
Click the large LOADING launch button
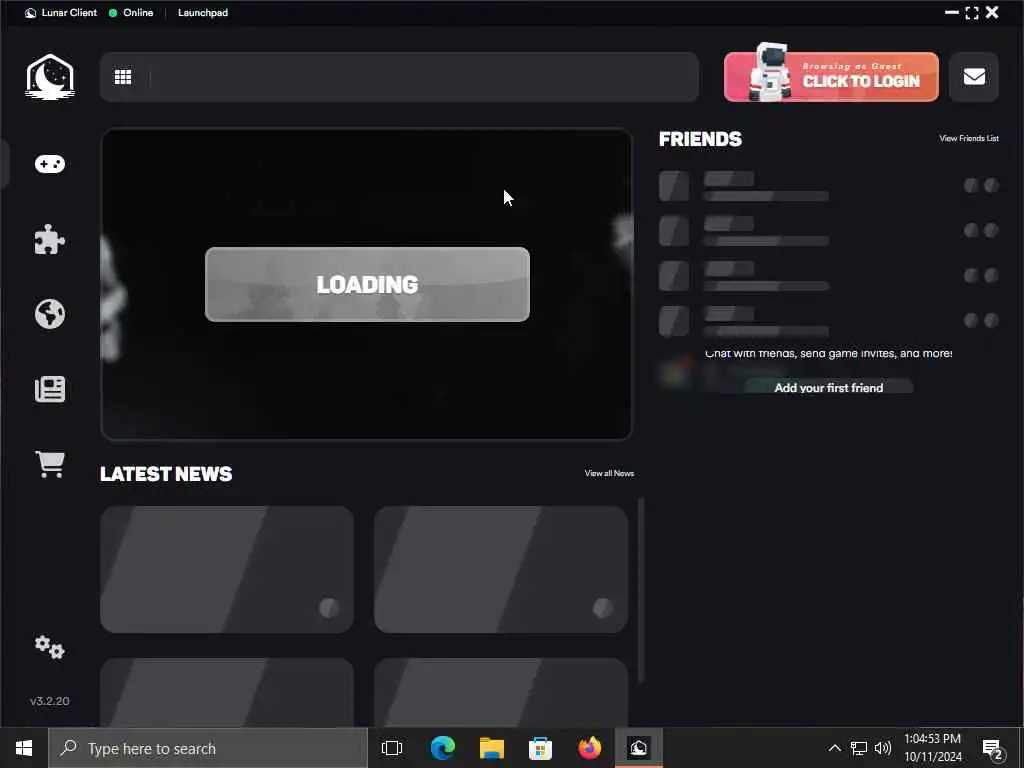coord(367,284)
